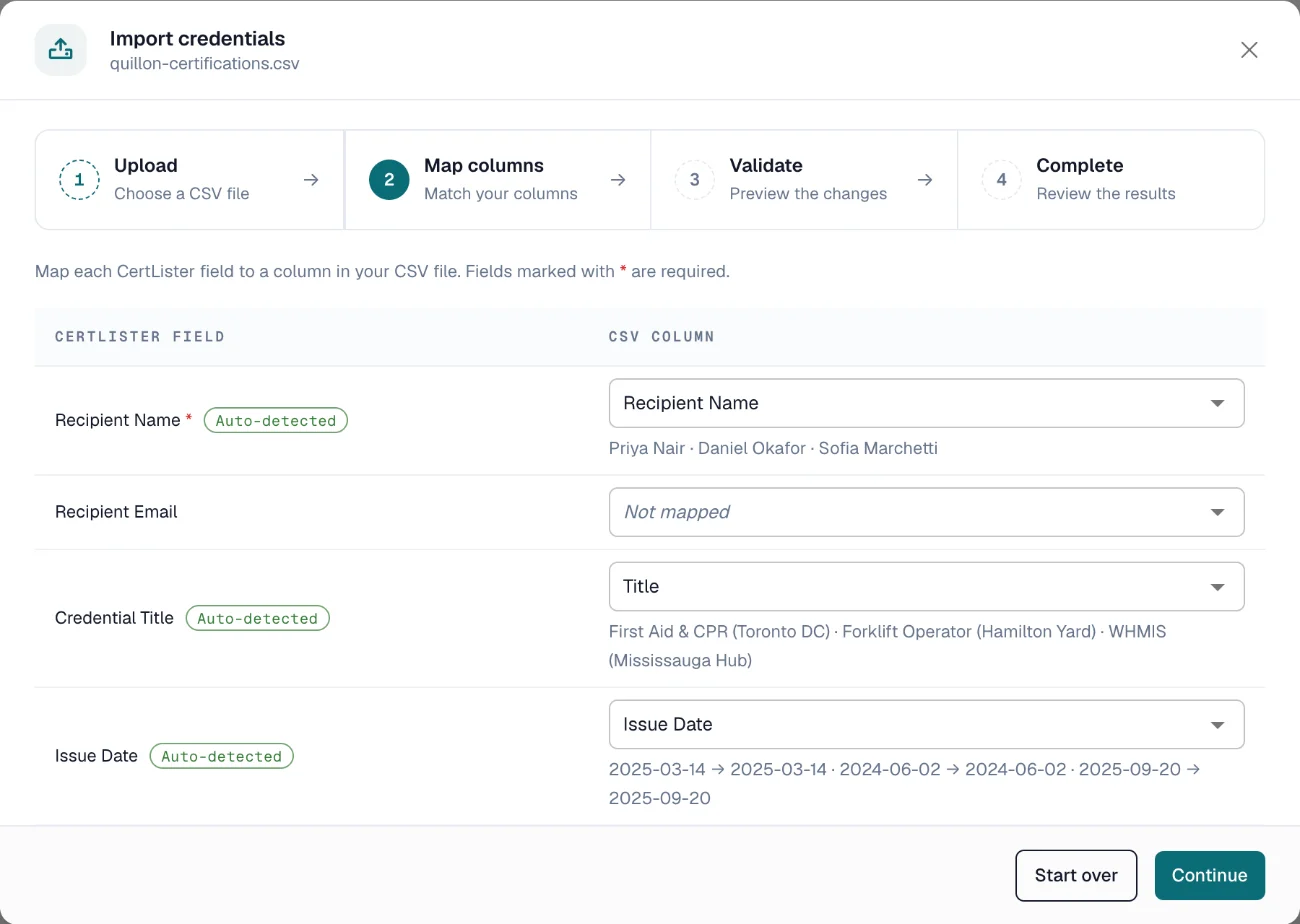The image size is (1300, 924).
Task: Click the Continue button
Action: (x=1209, y=875)
